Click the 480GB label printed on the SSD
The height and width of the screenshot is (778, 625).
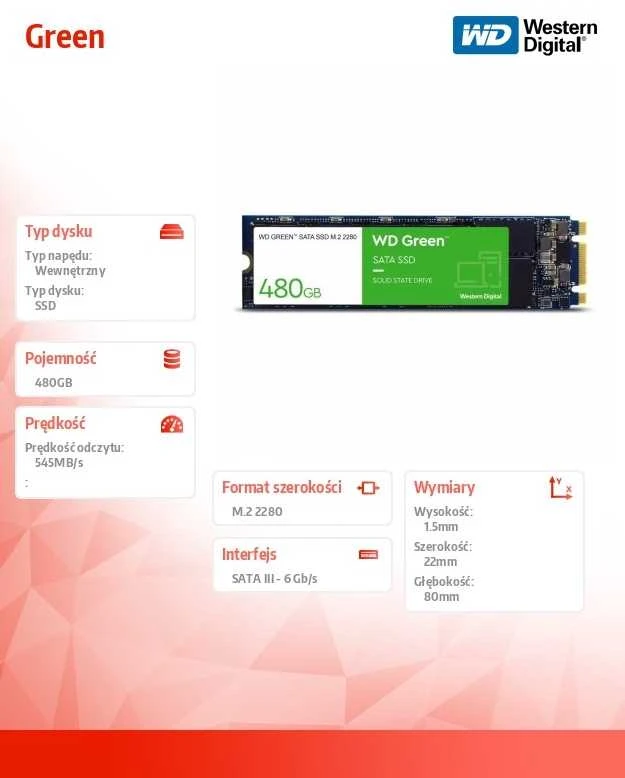[x=290, y=289]
